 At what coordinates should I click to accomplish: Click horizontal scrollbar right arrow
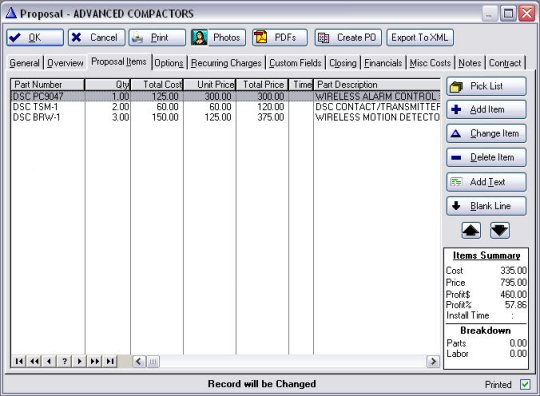tap(433, 361)
